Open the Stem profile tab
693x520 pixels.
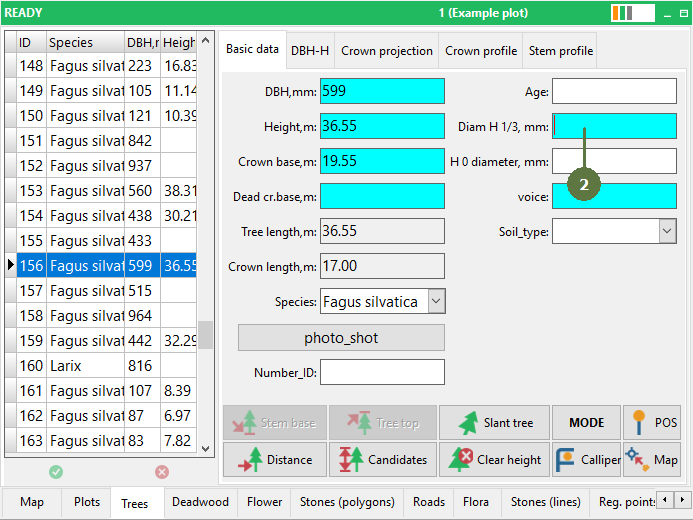[560, 51]
